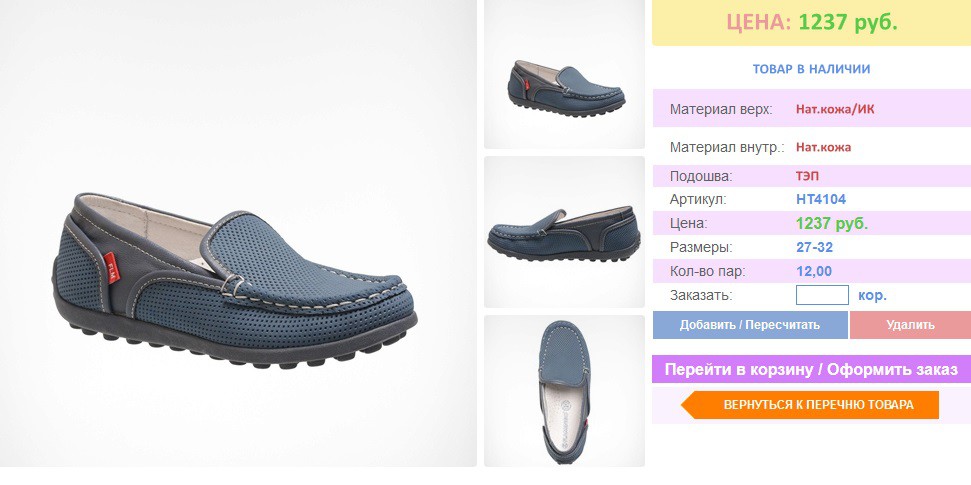The height and width of the screenshot is (485, 971).
Task: Click the article number НТ4104
Action: (x=821, y=199)
